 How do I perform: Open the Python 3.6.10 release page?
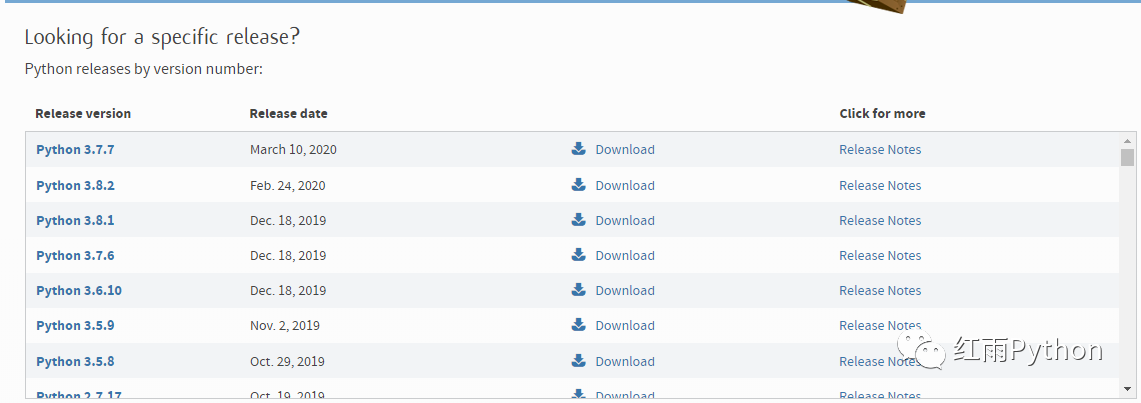tap(79, 290)
